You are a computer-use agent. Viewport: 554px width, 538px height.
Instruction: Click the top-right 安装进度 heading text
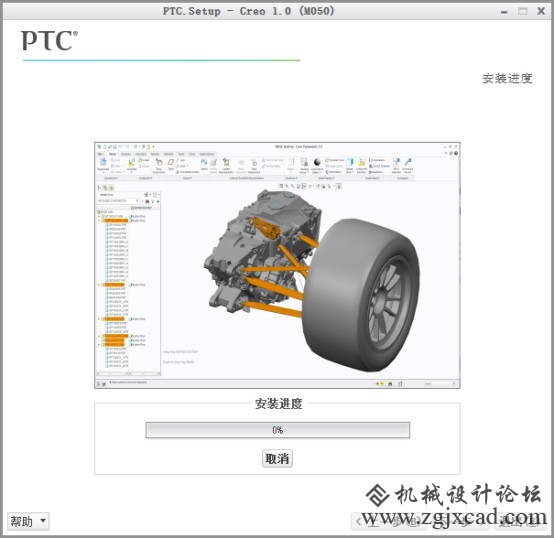(x=507, y=78)
